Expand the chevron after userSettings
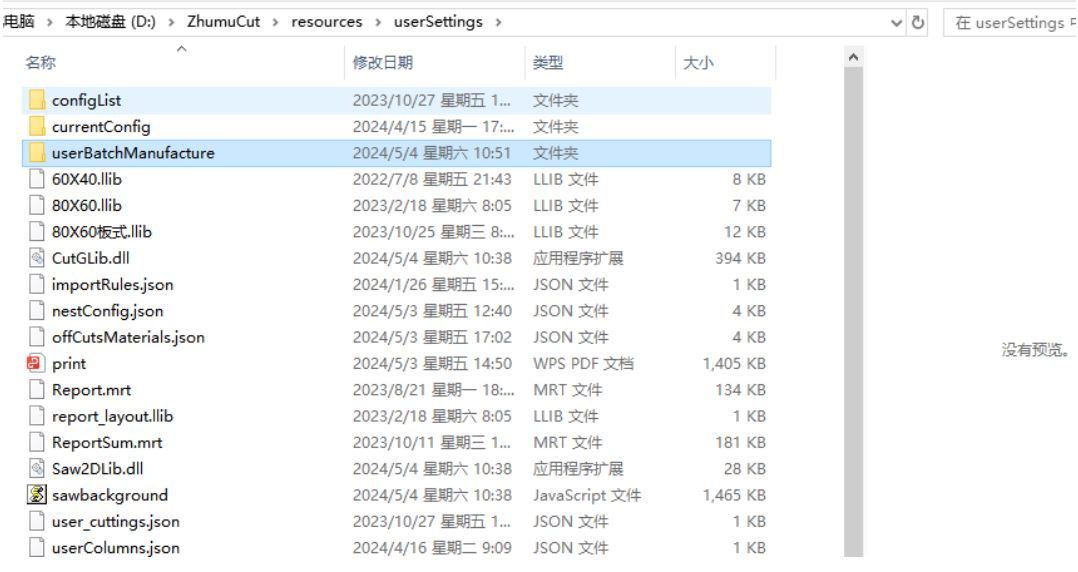 498,22
